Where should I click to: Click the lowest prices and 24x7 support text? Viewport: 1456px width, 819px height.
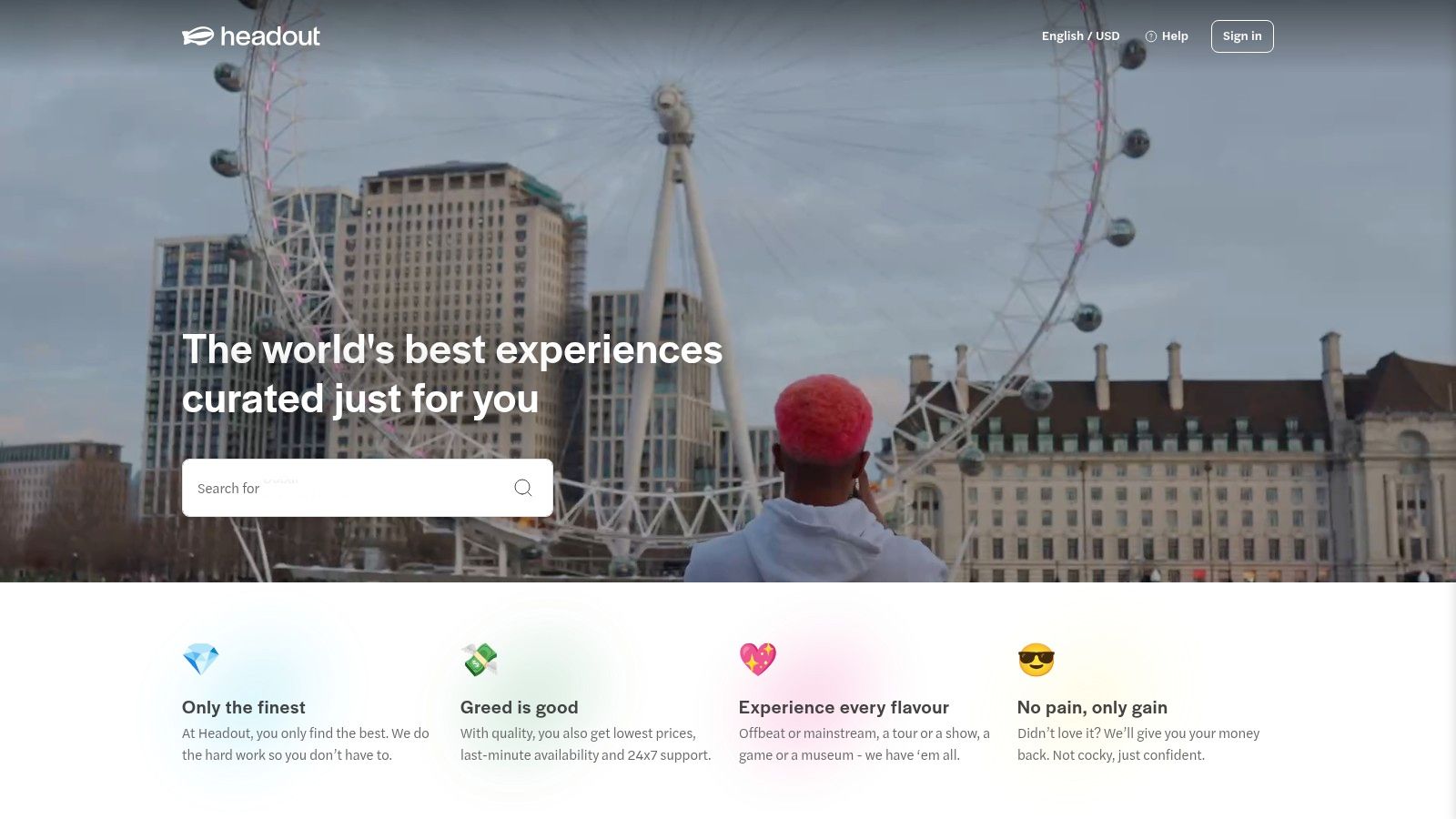pyautogui.click(x=586, y=744)
